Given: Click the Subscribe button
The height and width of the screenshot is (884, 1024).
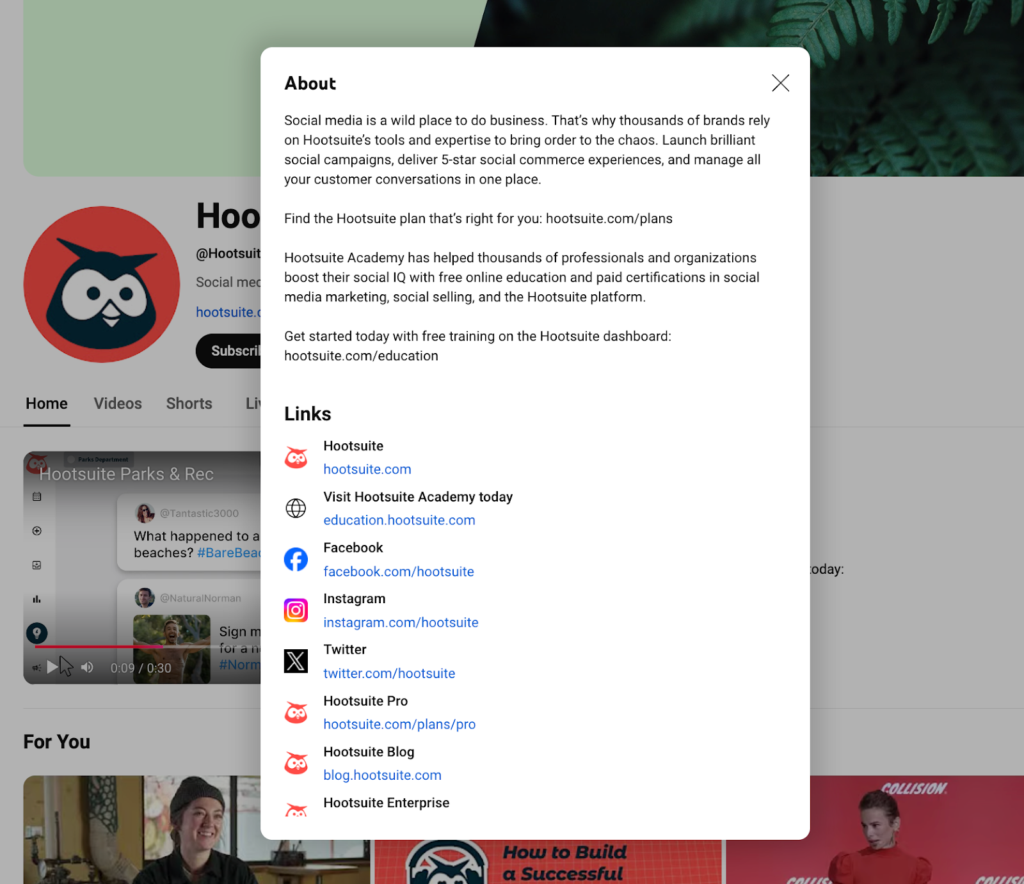Looking at the screenshot, I should click(x=229, y=351).
